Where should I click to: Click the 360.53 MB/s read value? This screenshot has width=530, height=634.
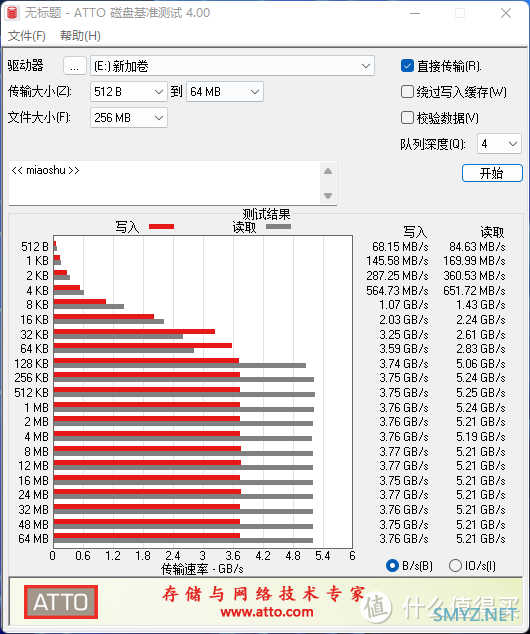(x=474, y=276)
